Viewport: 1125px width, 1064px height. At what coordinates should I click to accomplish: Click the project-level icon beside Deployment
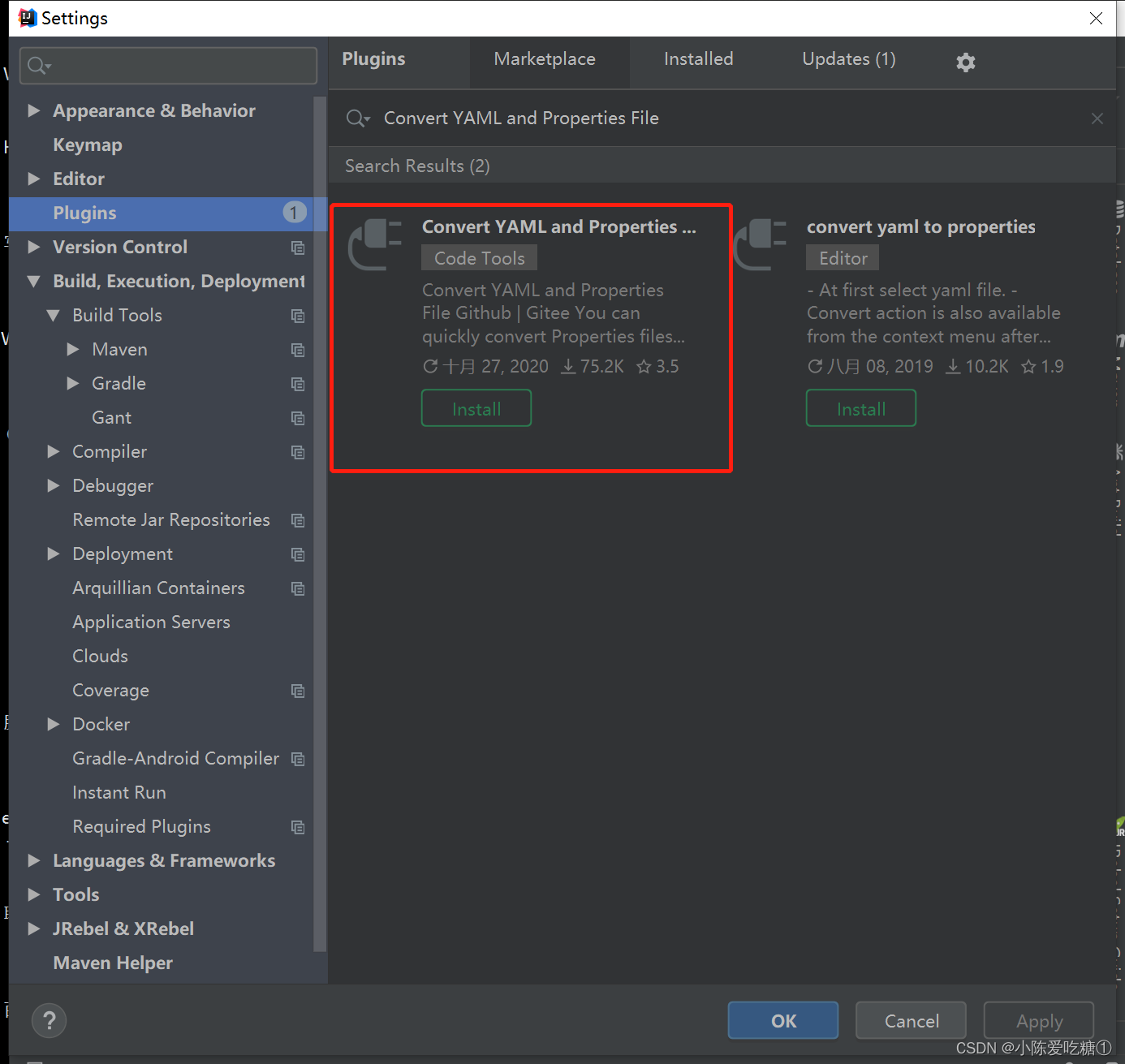(x=298, y=554)
